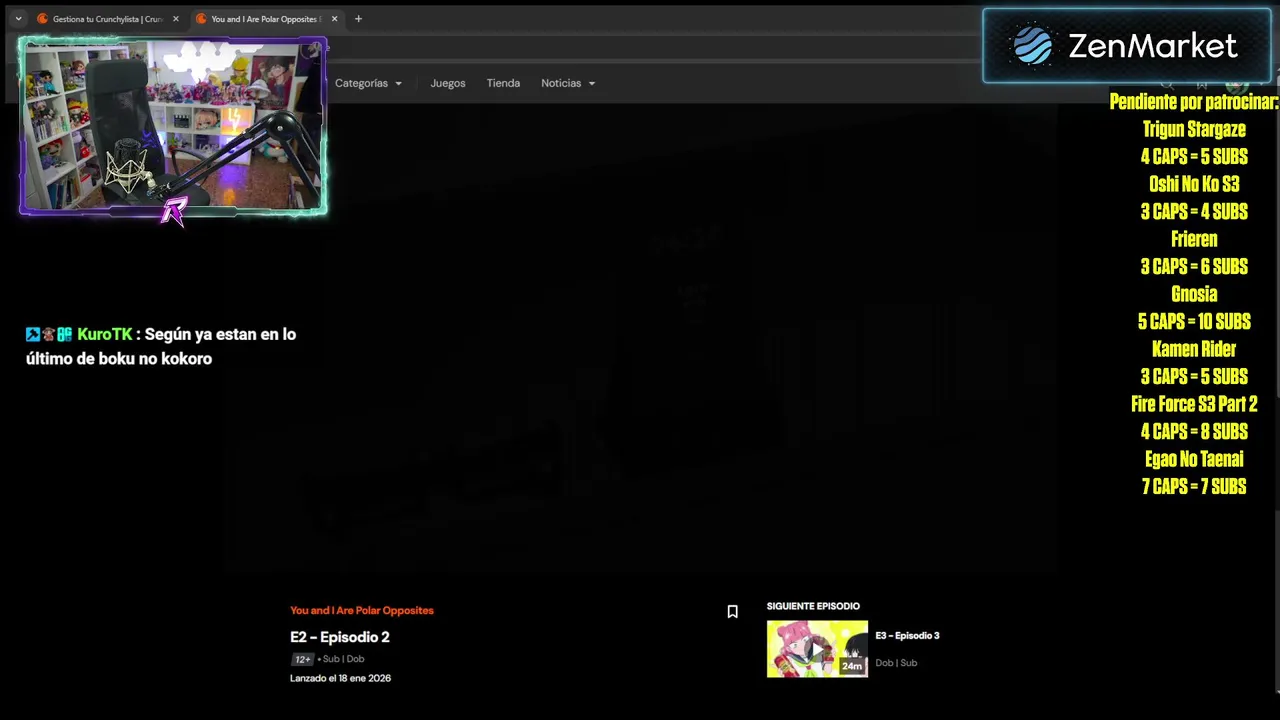Viewport: 1280px width, 720px height.
Task: Close the You and I Are Polar Opposites tab
Action: point(335,19)
